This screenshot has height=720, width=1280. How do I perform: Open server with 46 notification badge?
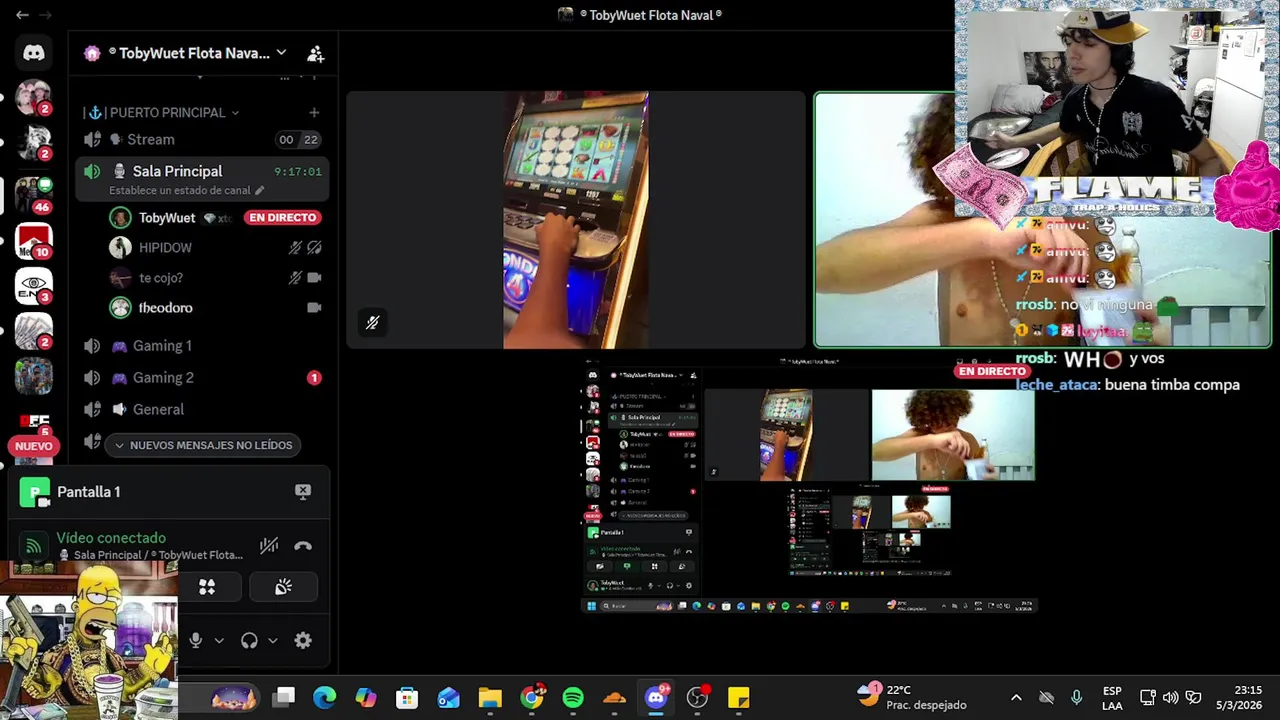[x=33, y=194]
